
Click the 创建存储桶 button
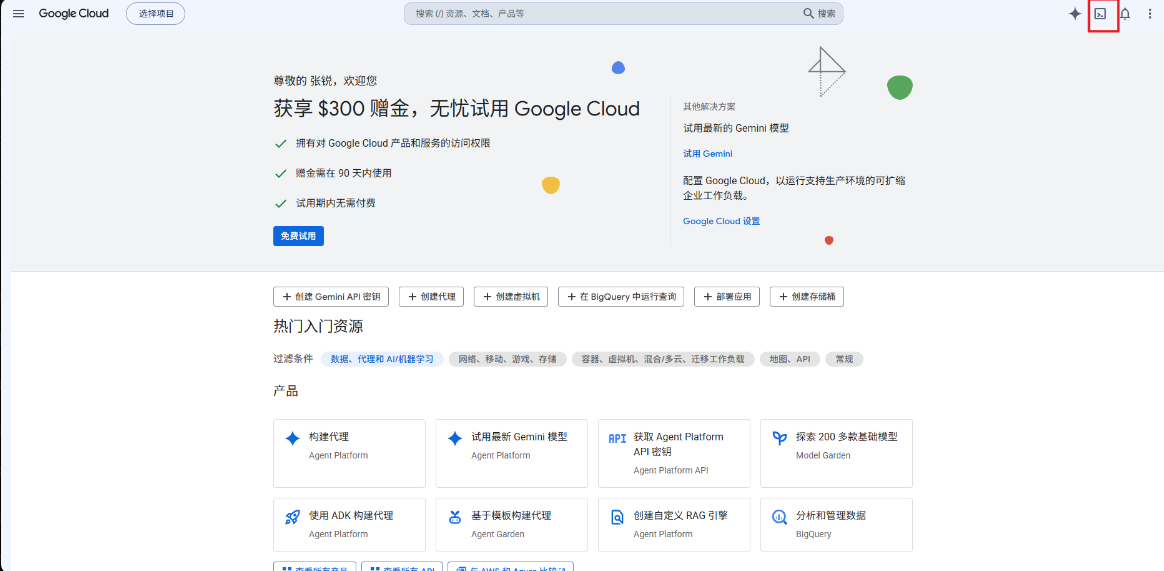807,296
